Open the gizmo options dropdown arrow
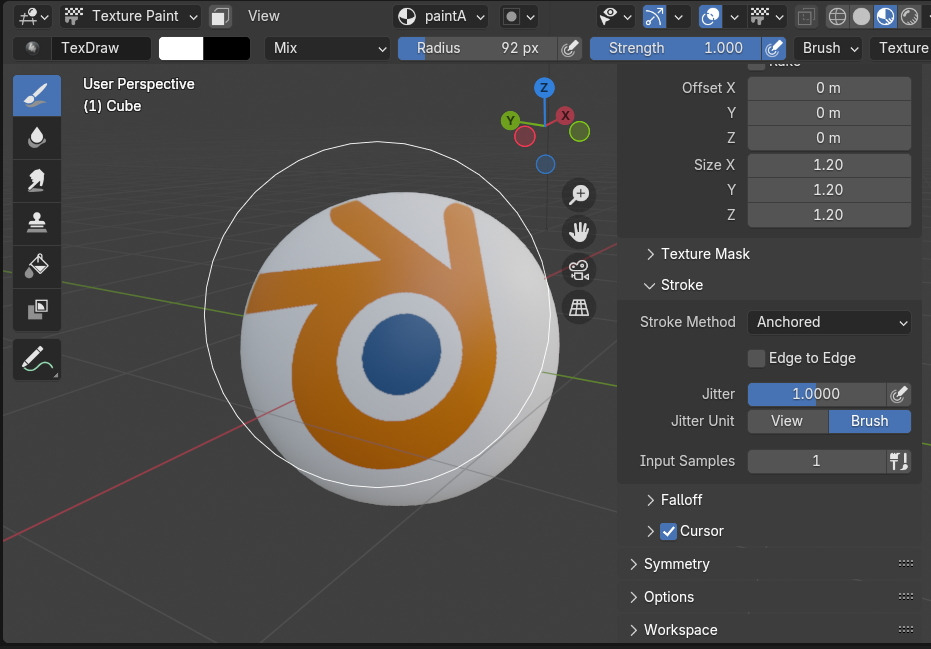Viewport: 931px width, 649px height. 678,17
